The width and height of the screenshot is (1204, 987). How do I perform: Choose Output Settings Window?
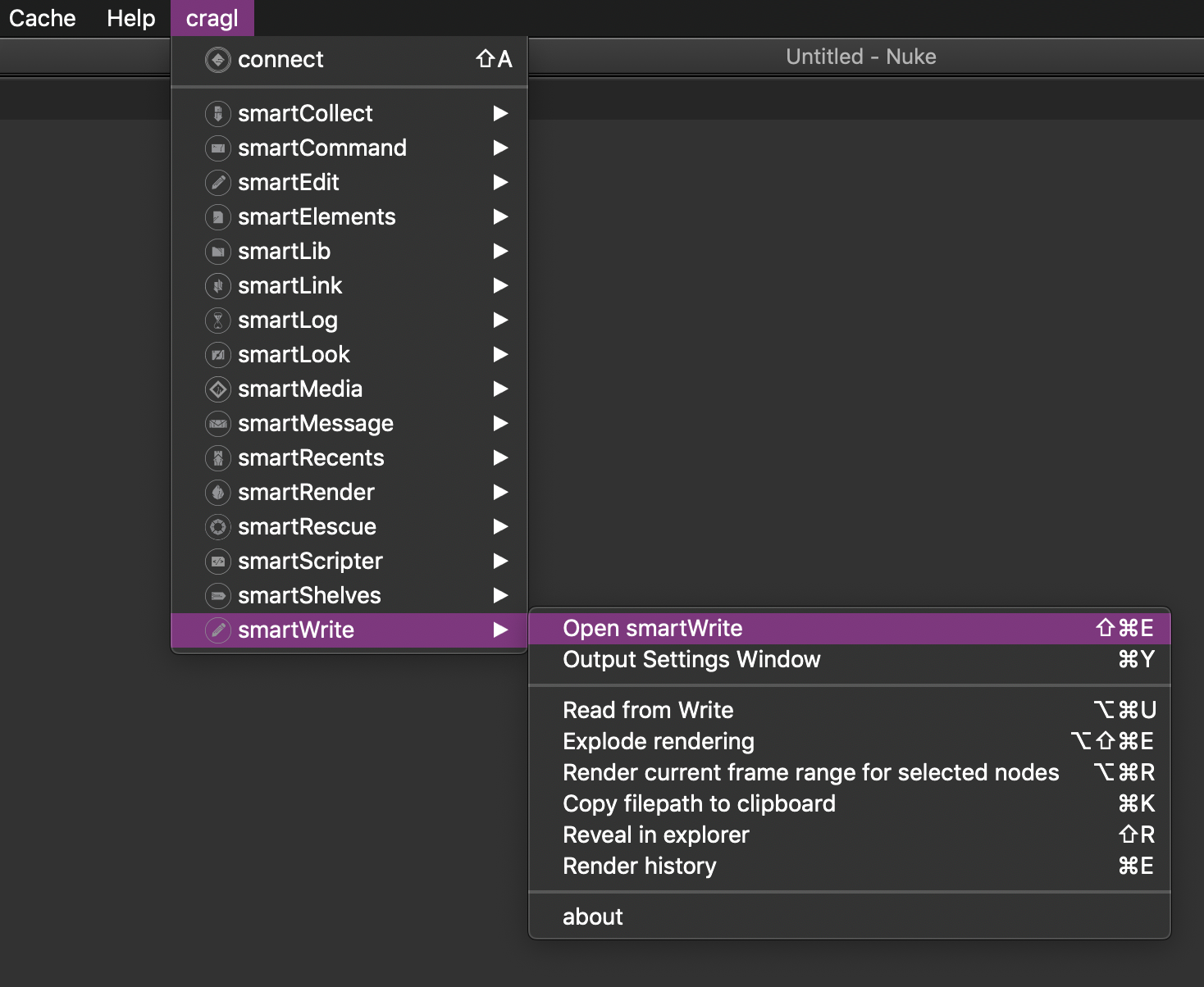point(691,660)
